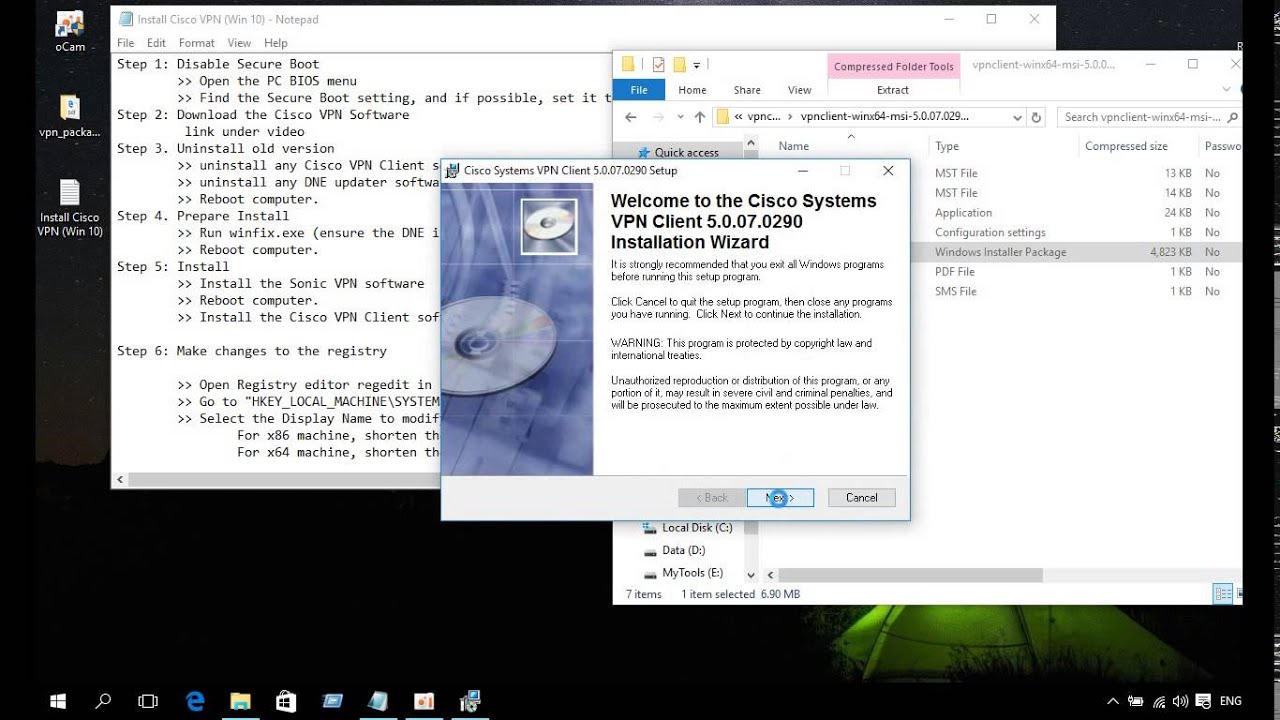Click the Explorer Forward navigation arrow
This screenshot has width=1280, height=720.
point(659,117)
